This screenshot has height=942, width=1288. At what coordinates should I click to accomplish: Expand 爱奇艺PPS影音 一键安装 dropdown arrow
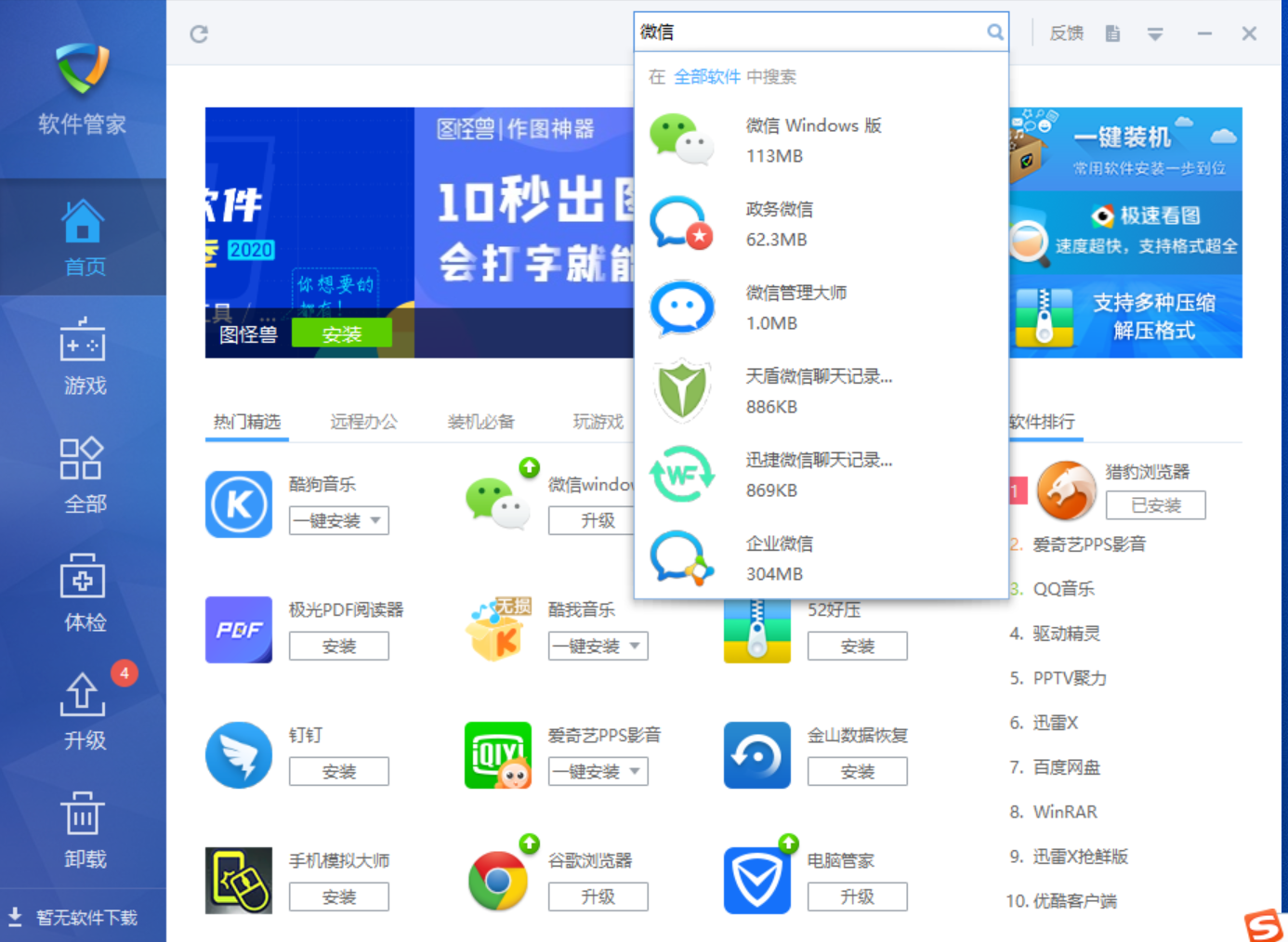635,772
